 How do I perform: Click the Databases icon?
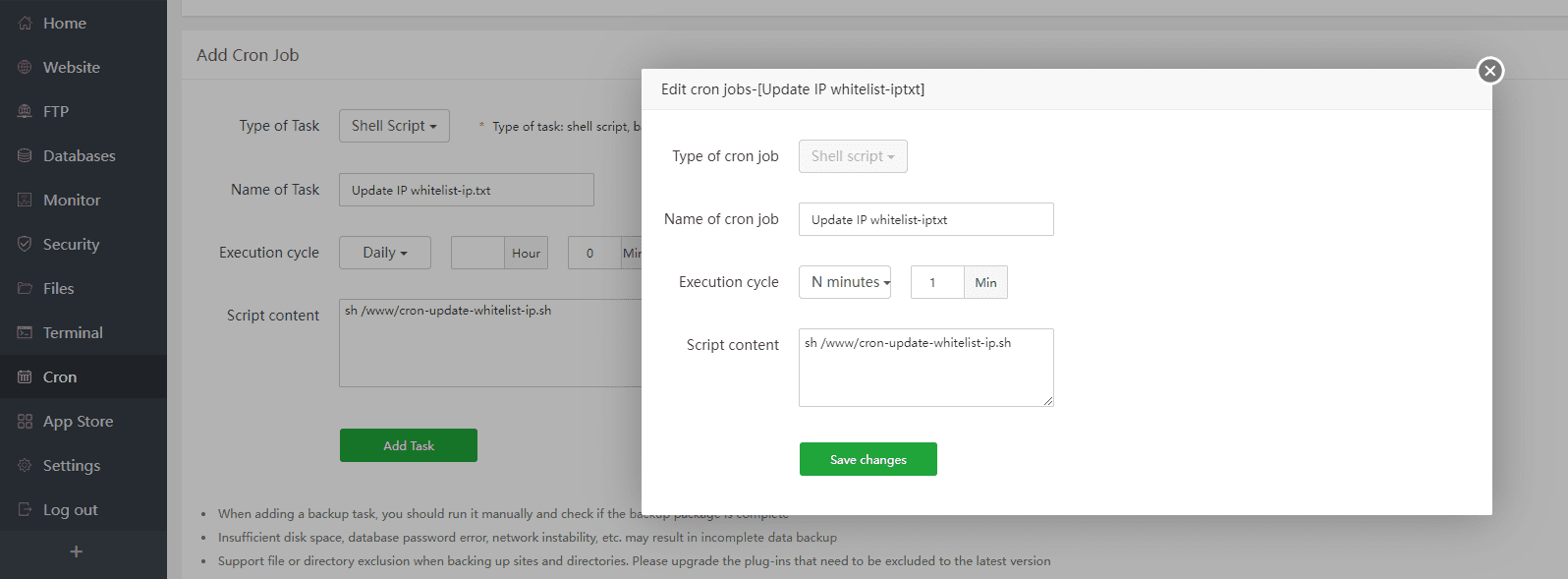tap(25, 155)
